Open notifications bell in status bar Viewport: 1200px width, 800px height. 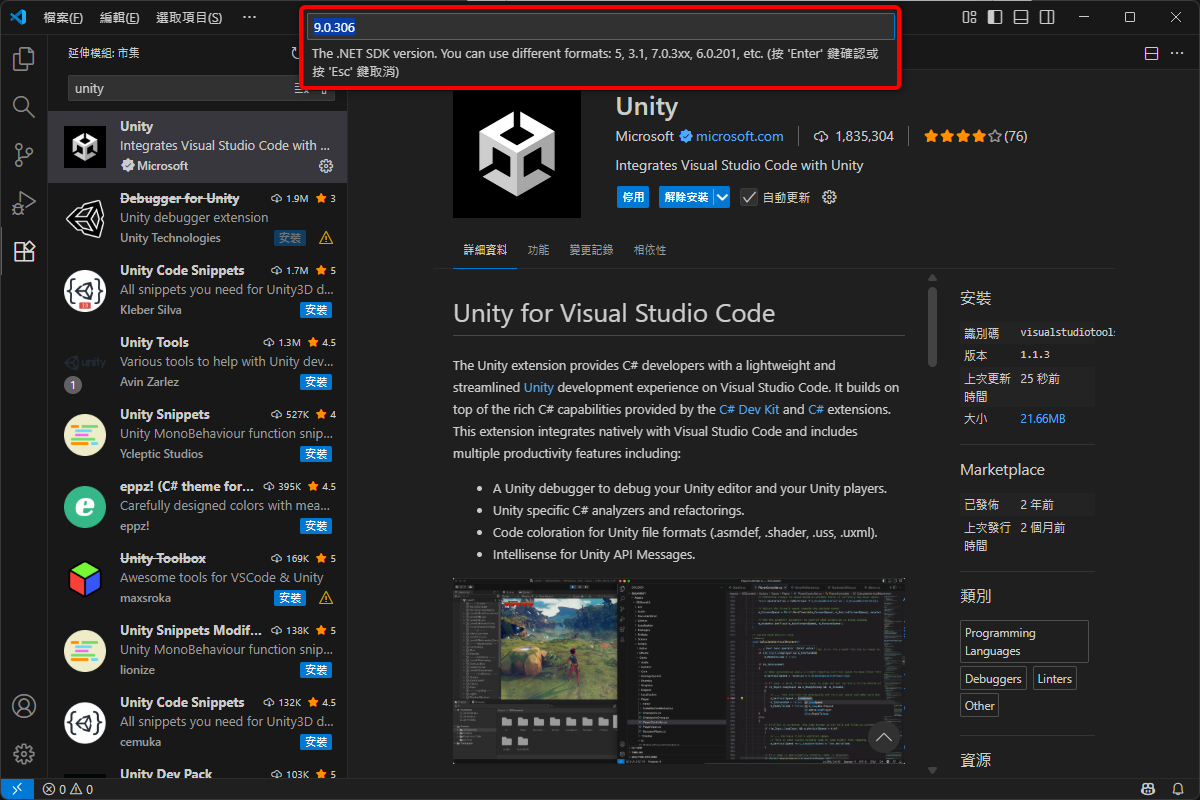click(x=1179, y=790)
